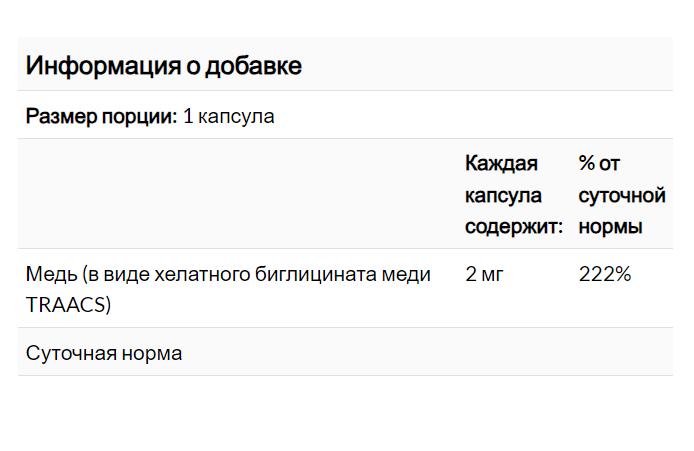Click the 'порции:' word in serving row

coord(139,118)
